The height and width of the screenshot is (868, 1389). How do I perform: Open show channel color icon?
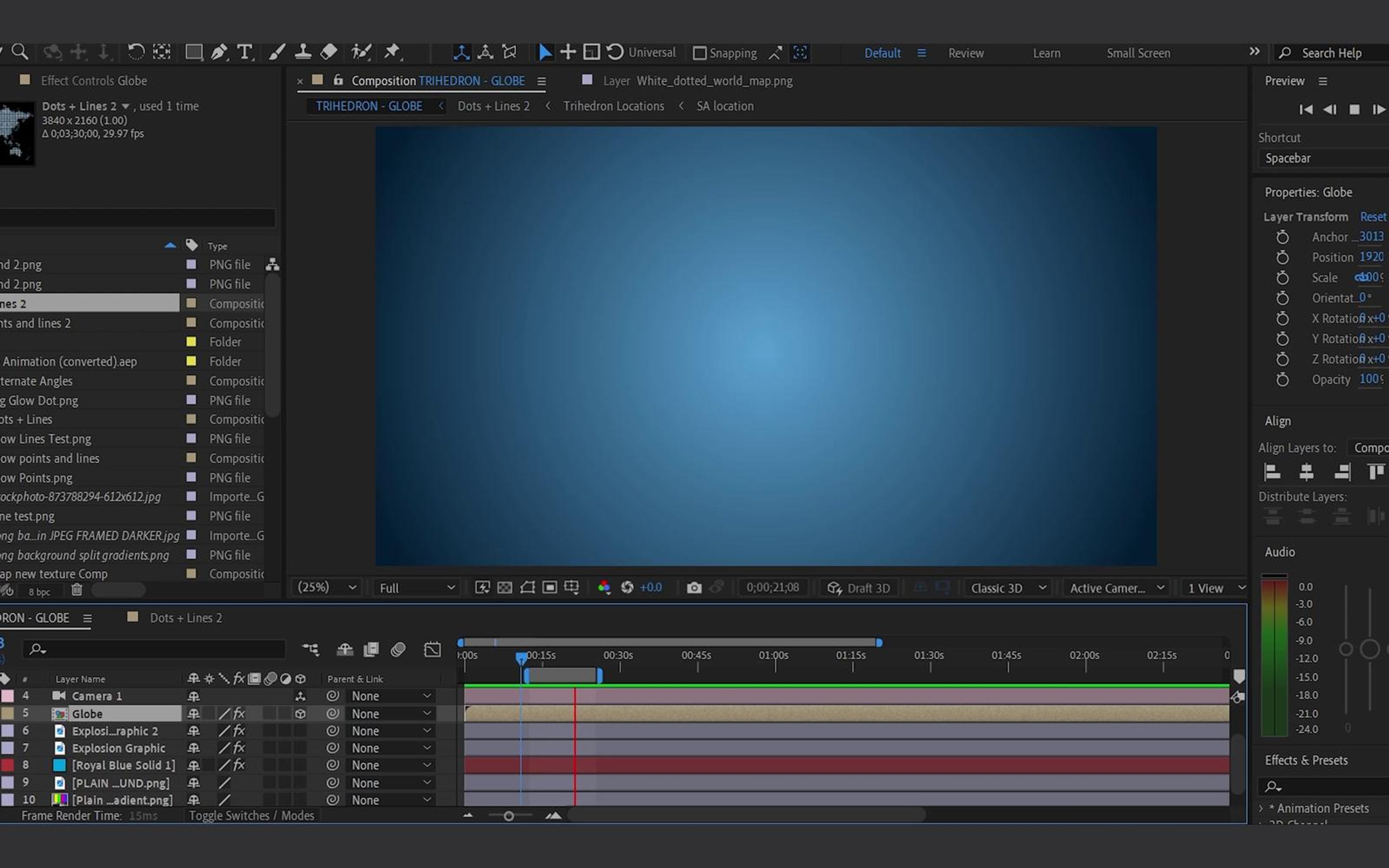(x=604, y=587)
